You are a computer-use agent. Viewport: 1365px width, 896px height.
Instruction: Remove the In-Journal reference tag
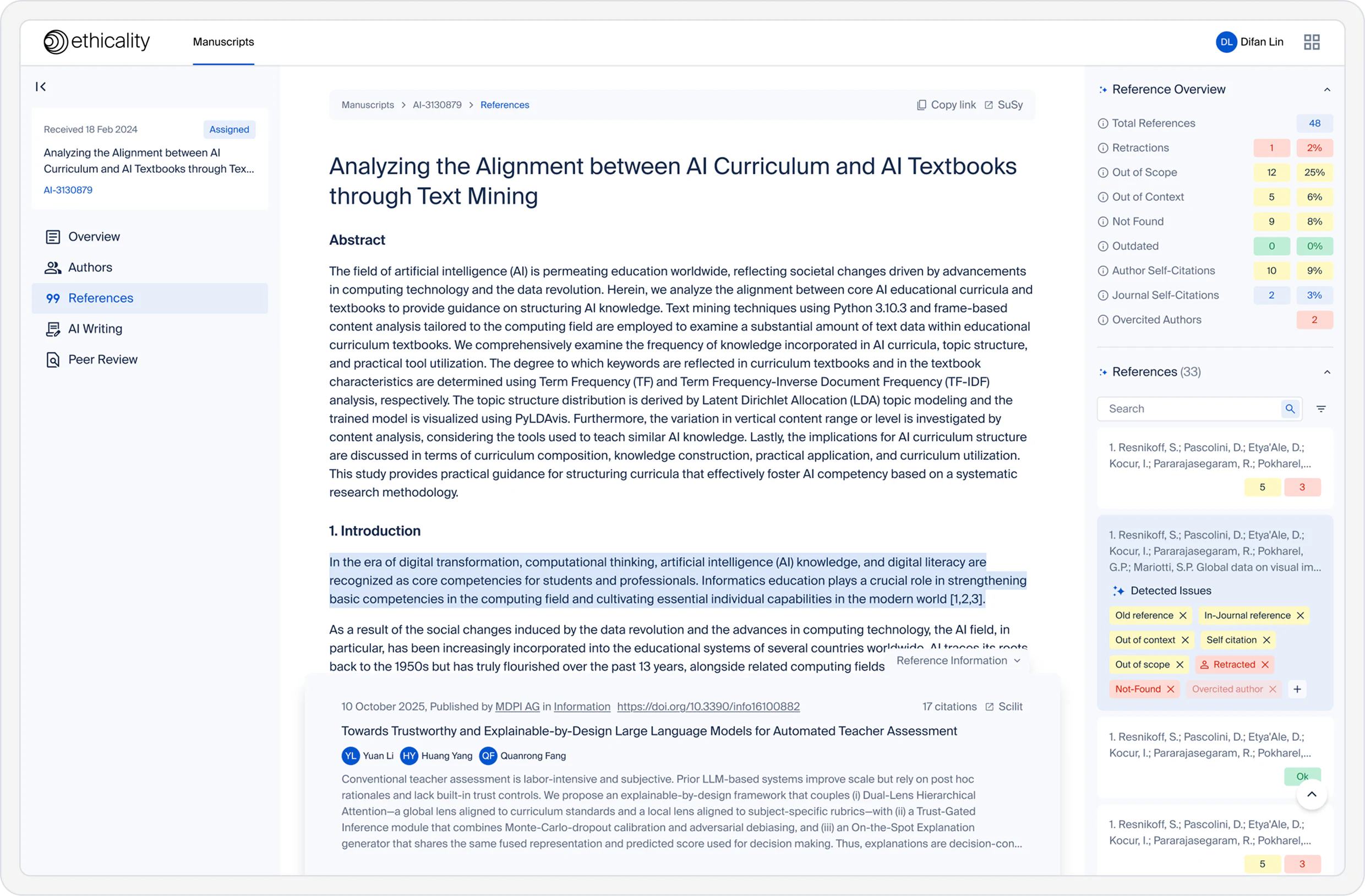pos(1300,615)
